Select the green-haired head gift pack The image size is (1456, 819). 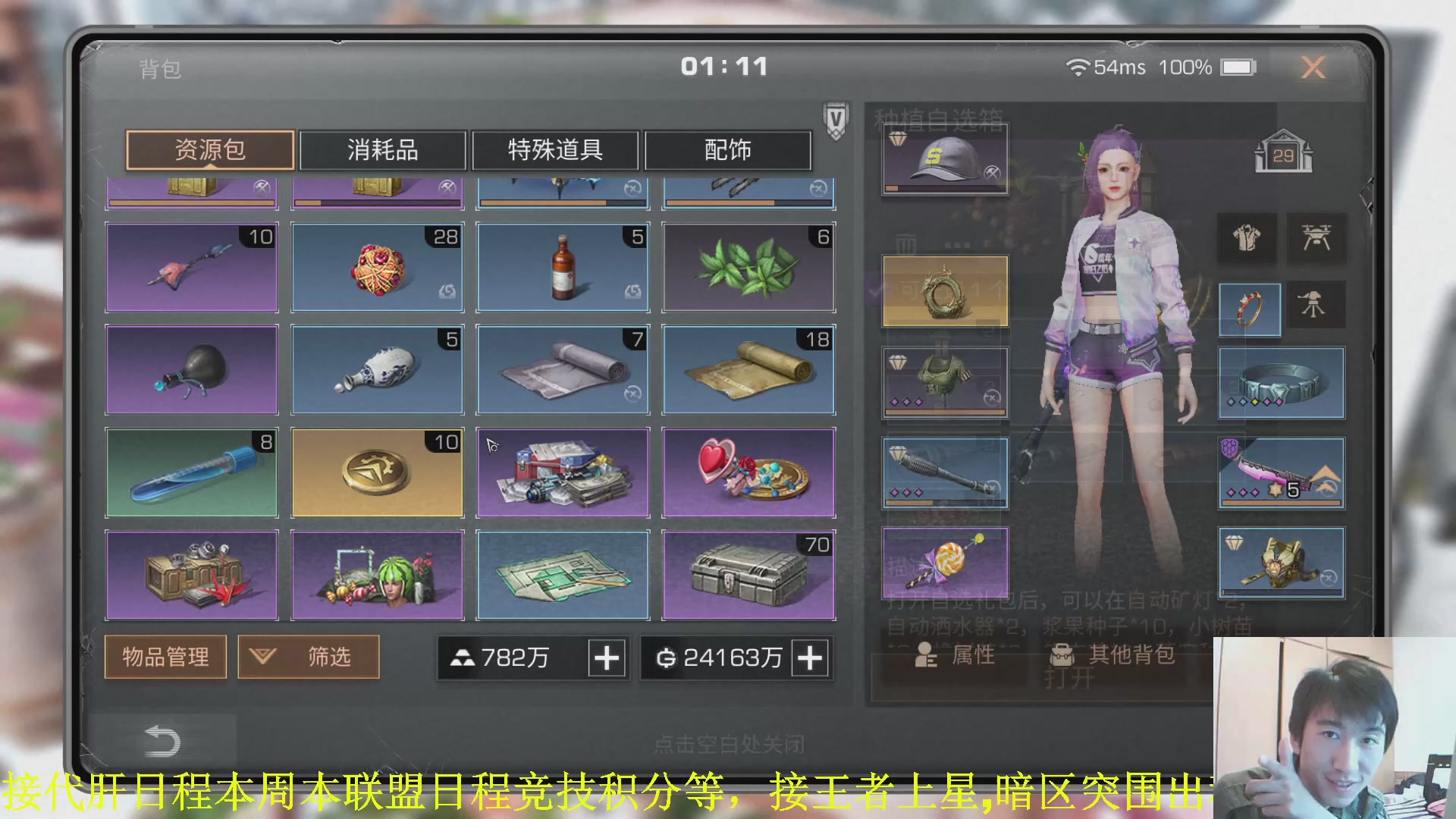point(378,576)
